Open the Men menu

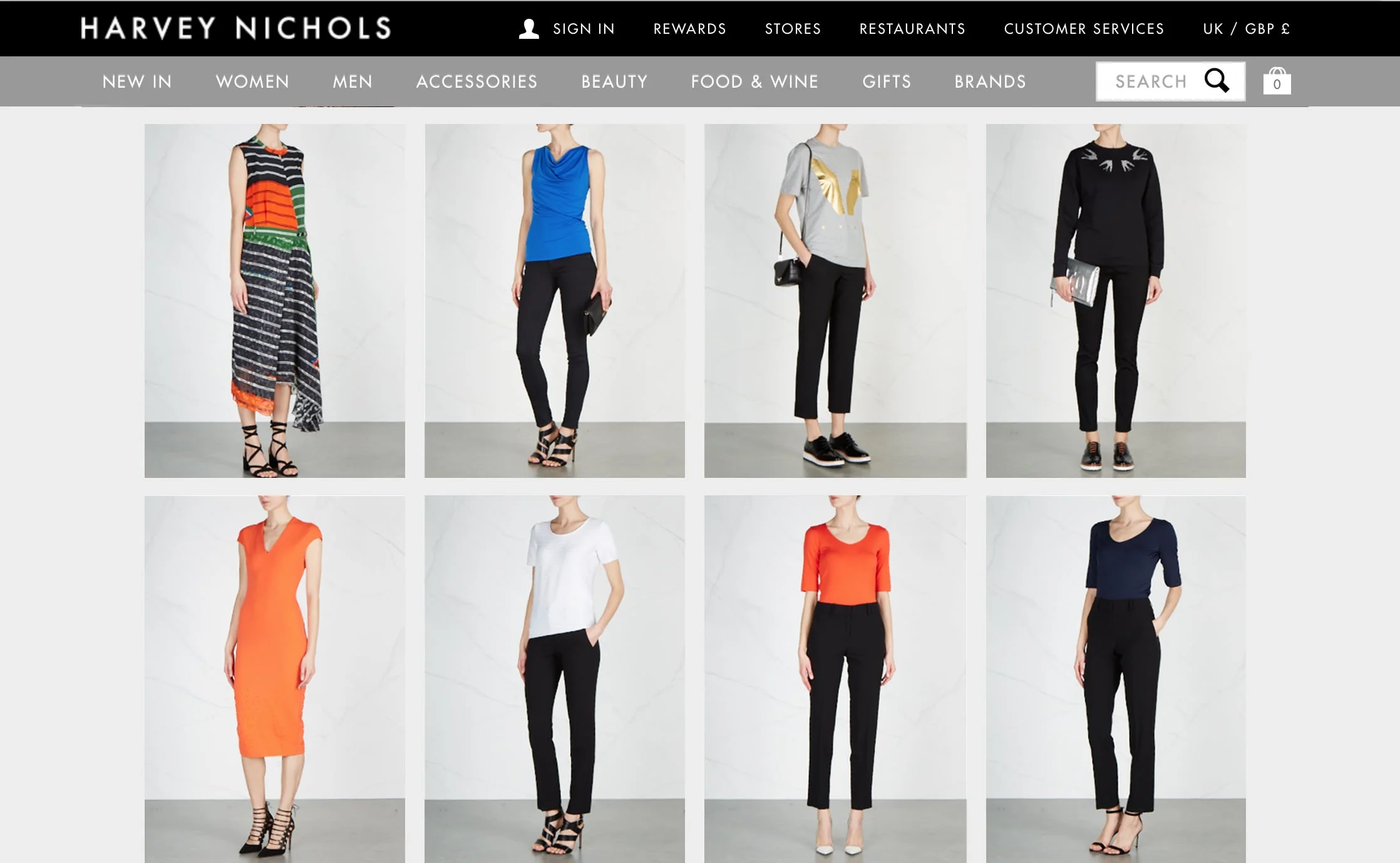point(353,81)
